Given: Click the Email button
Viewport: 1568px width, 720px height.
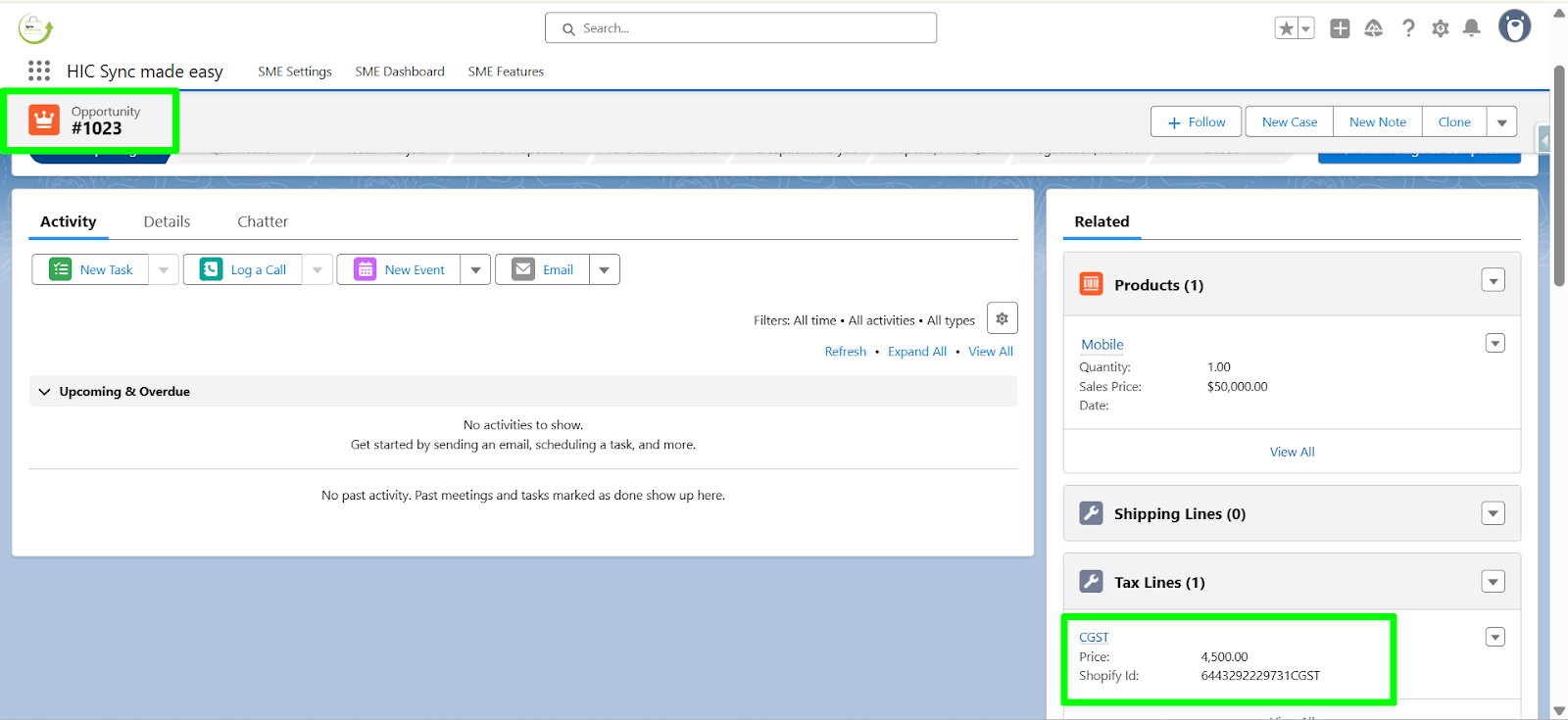Looking at the screenshot, I should tap(543, 269).
